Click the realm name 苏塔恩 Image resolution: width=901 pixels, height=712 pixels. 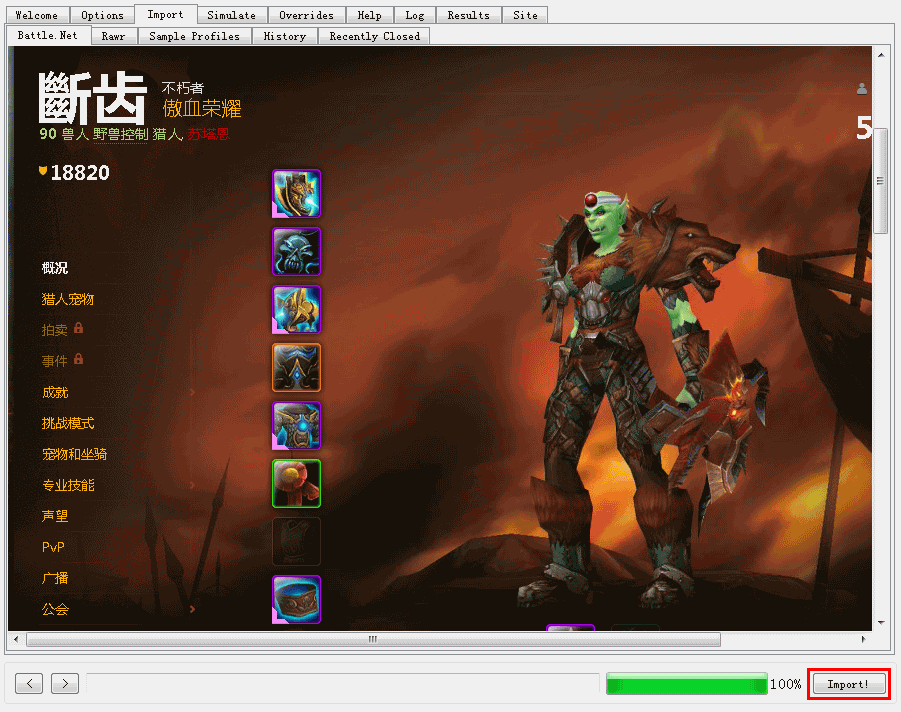click(x=209, y=134)
